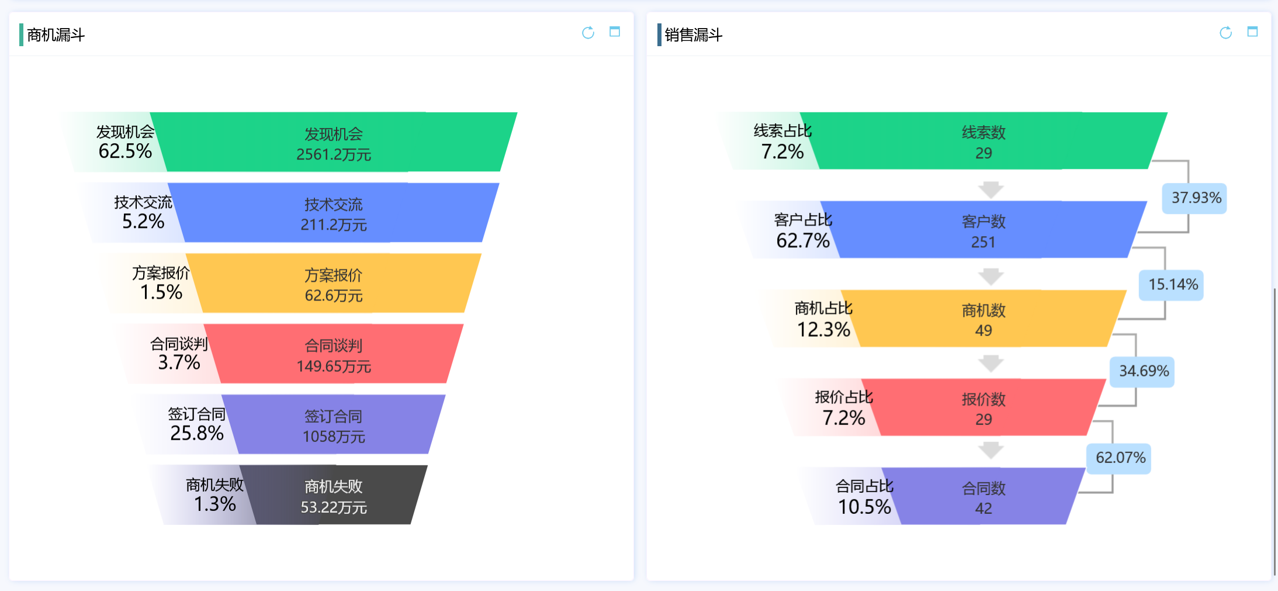Select the 客户数 251 funnel stage
Screen dimensions: 1278x591
(x=984, y=230)
